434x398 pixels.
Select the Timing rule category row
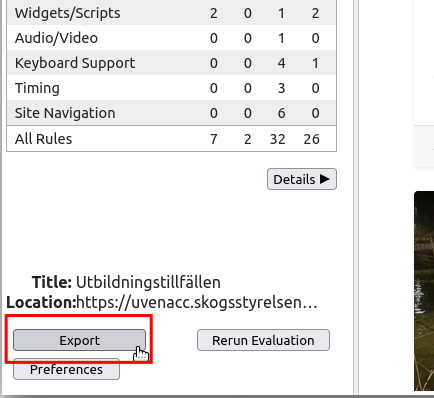(x=171, y=88)
